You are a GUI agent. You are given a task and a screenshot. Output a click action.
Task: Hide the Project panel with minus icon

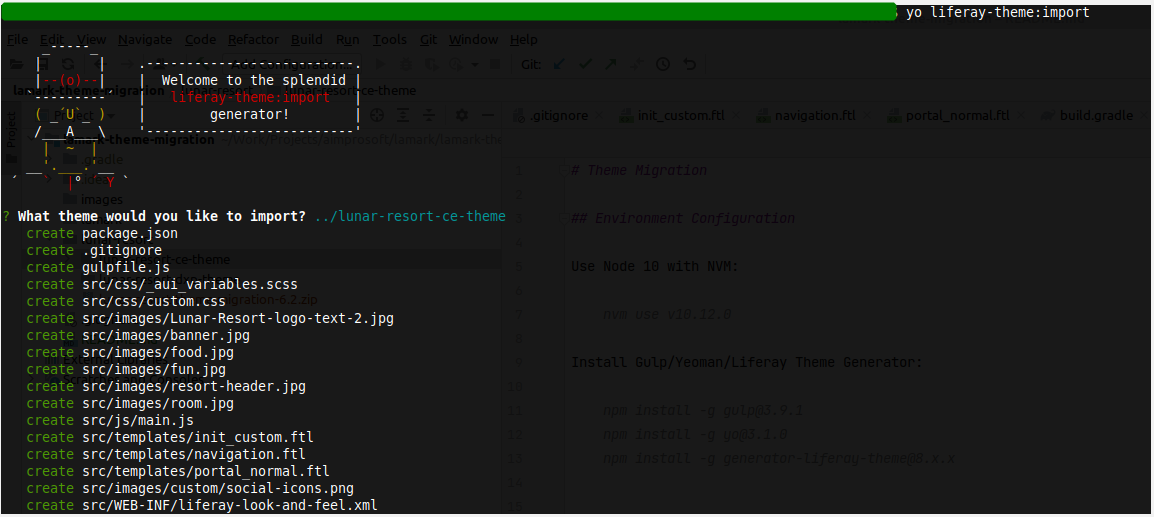(x=487, y=115)
